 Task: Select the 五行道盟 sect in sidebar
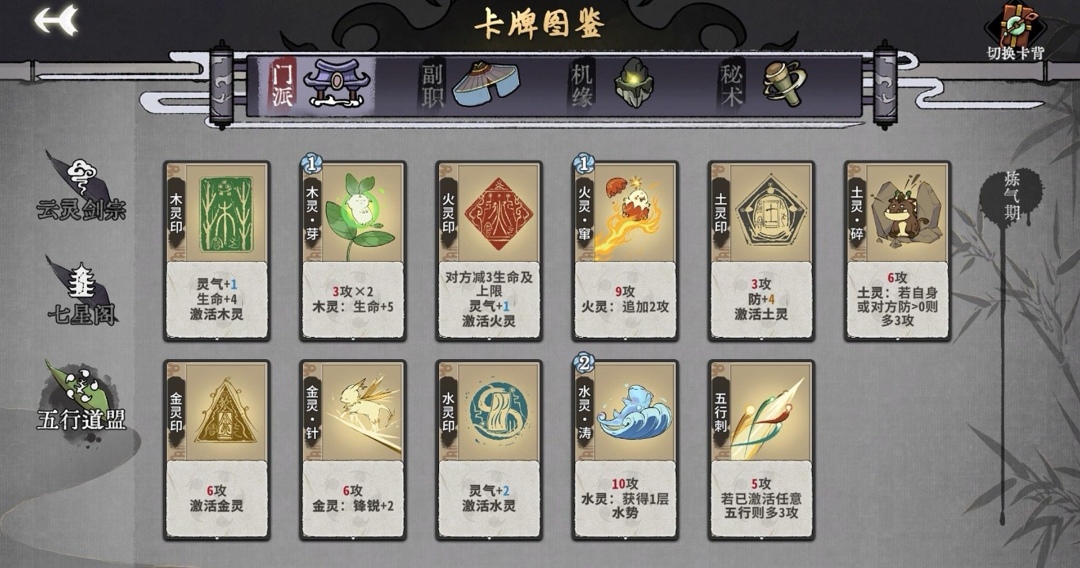pyautogui.click(x=81, y=396)
